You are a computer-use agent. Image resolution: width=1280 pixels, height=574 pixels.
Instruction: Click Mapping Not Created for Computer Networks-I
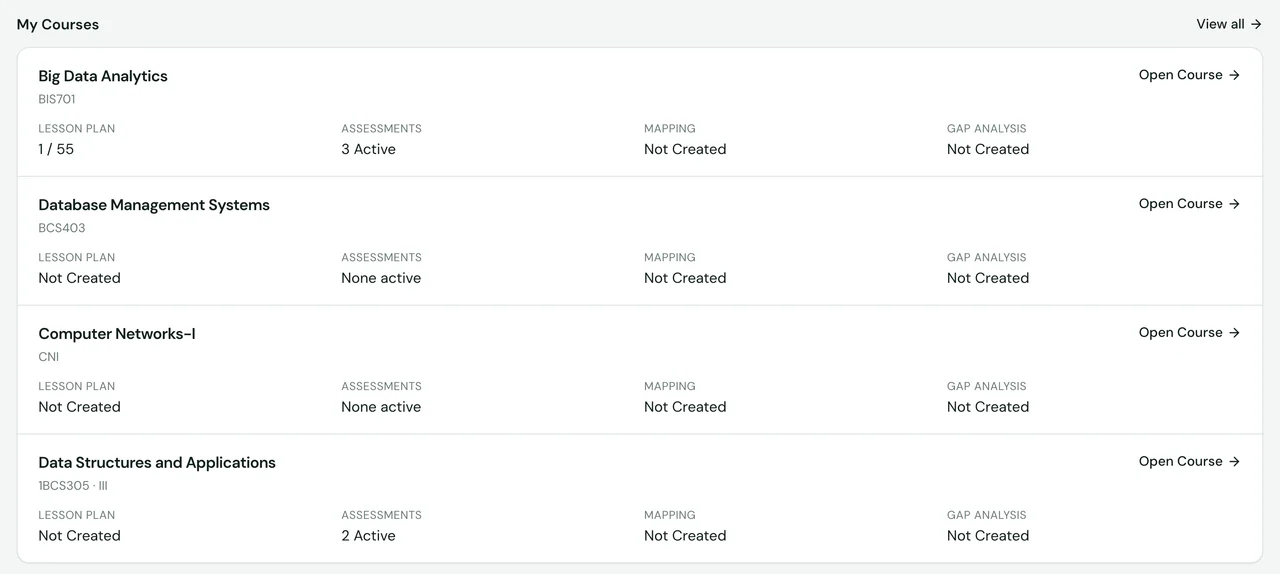coord(685,407)
